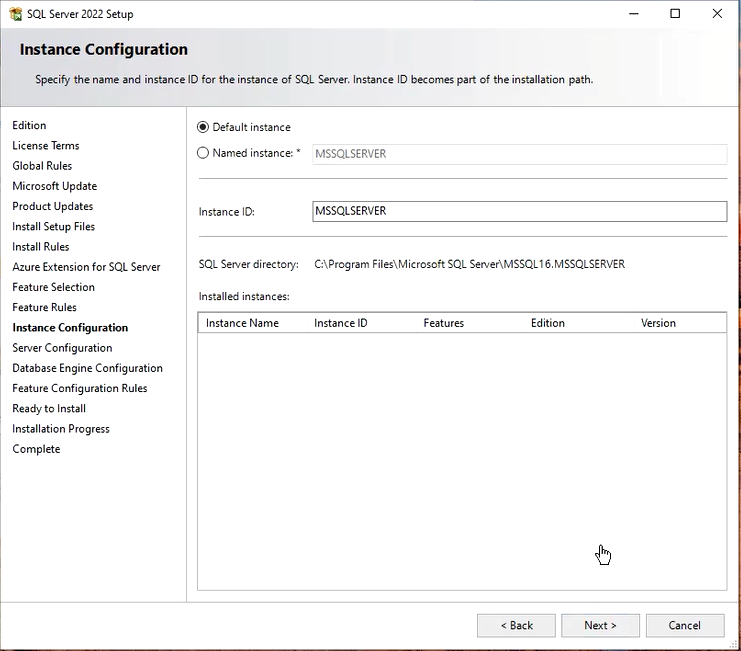Sort by Instance ID column header
This screenshot has width=741, height=651.
tap(362, 323)
